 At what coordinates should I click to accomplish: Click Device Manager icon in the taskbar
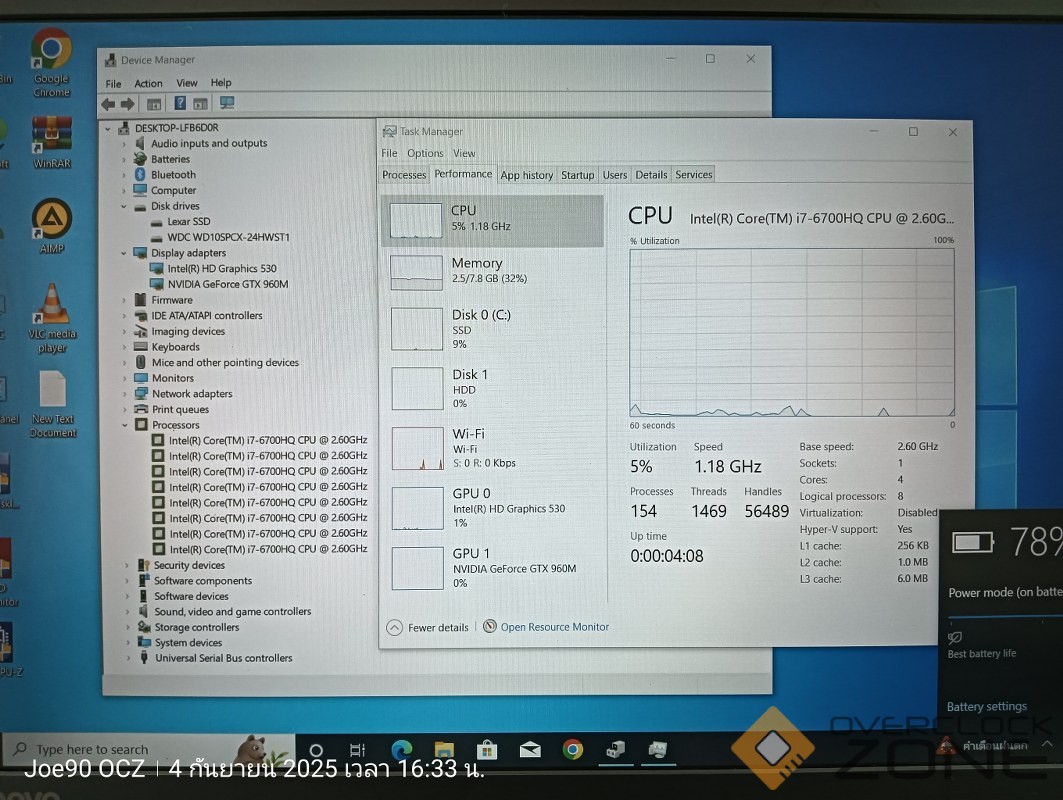[x=616, y=749]
